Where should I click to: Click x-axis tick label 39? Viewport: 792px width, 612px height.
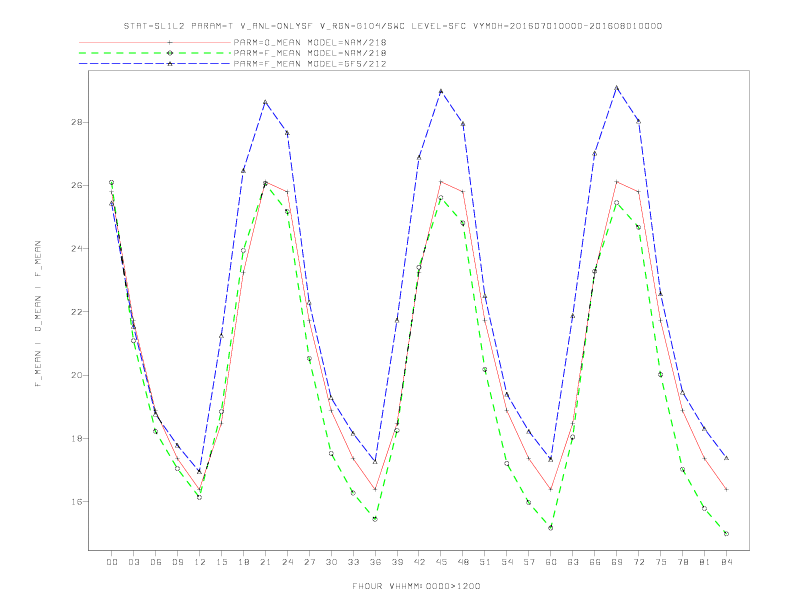click(397, 562)
